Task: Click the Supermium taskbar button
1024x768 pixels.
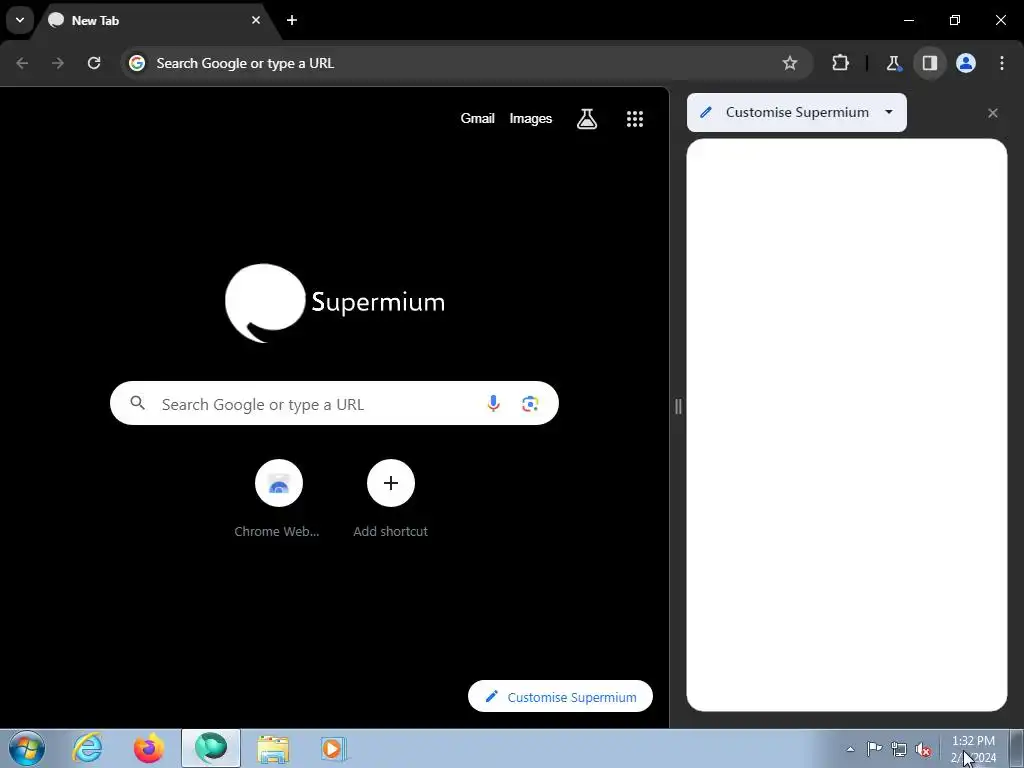Action: 211,748
